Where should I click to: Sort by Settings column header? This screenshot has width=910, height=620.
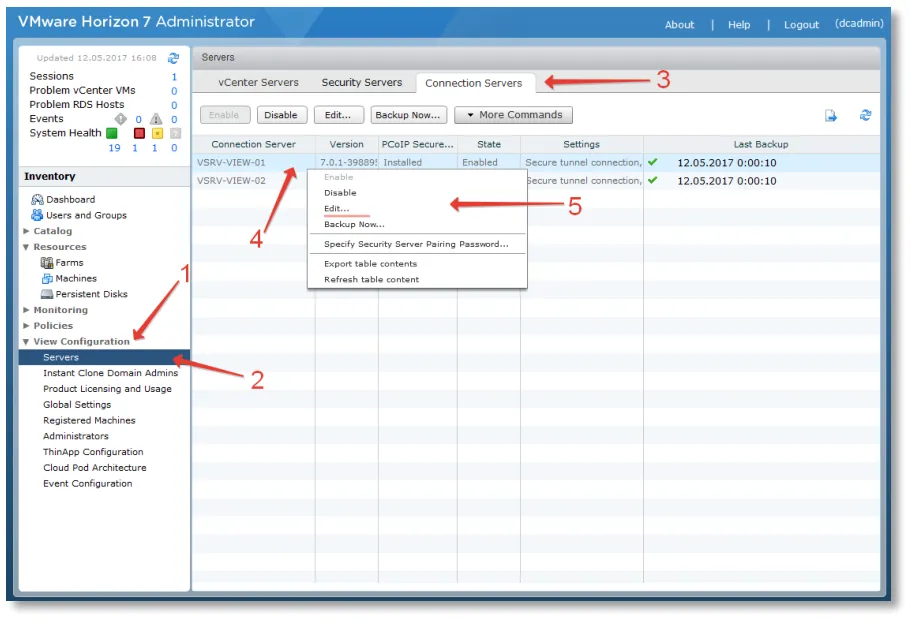[582, 144]
